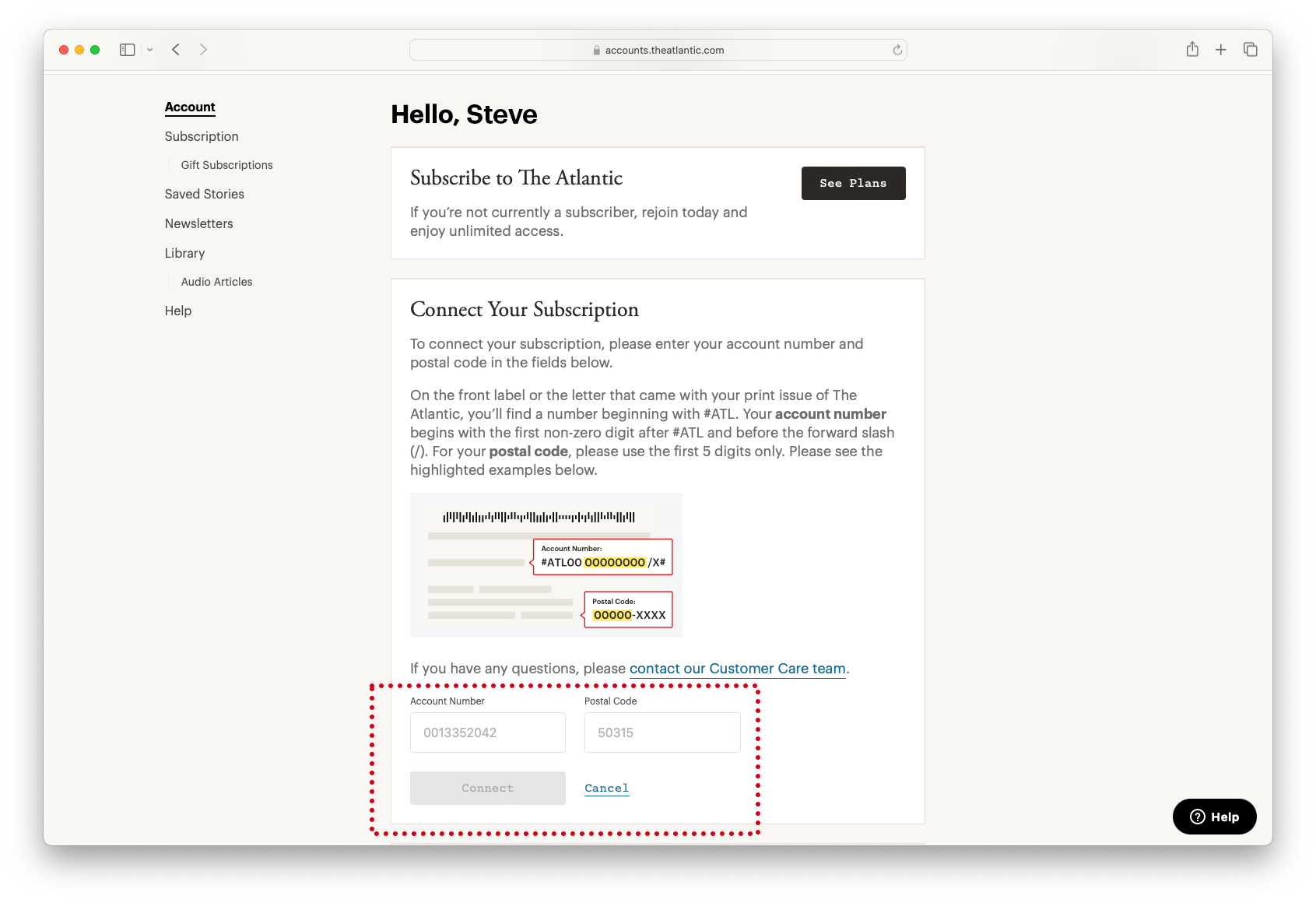The image size is (1316, 903).
Task: Click the back navigation arrow
Action: [176, 49]
